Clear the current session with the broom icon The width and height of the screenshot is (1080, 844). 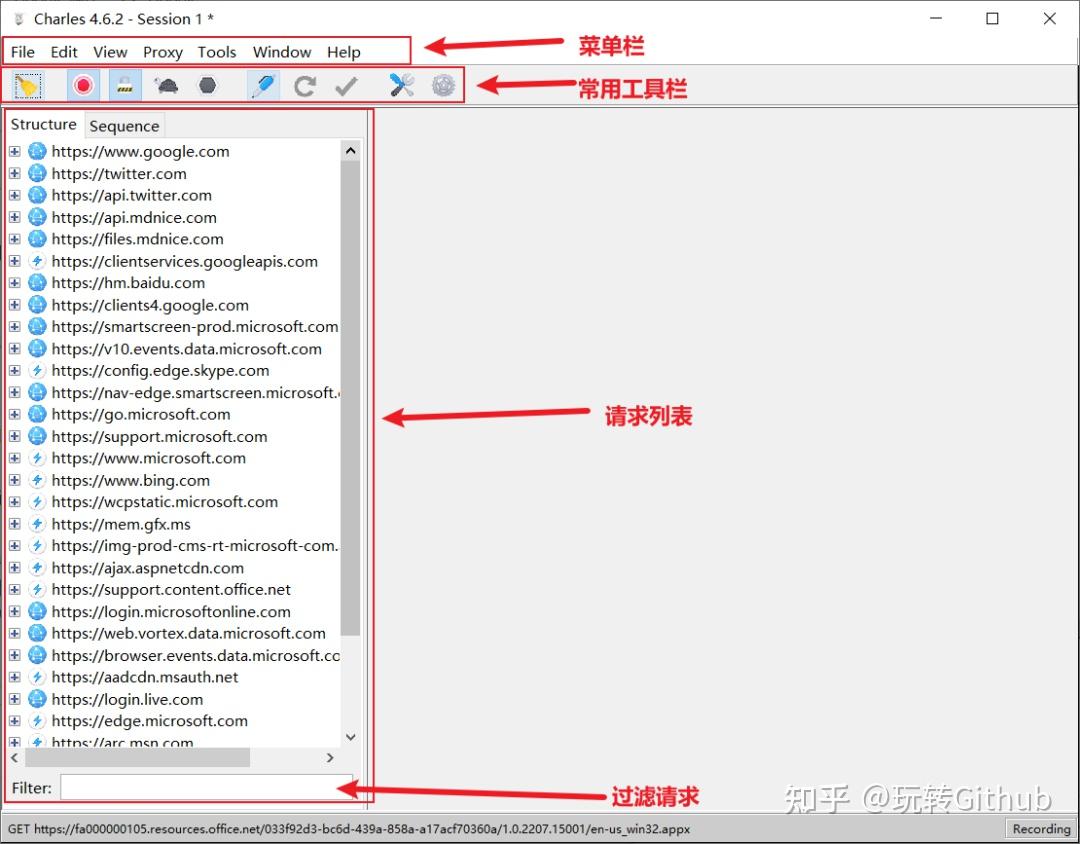click(x=27, y=86)
